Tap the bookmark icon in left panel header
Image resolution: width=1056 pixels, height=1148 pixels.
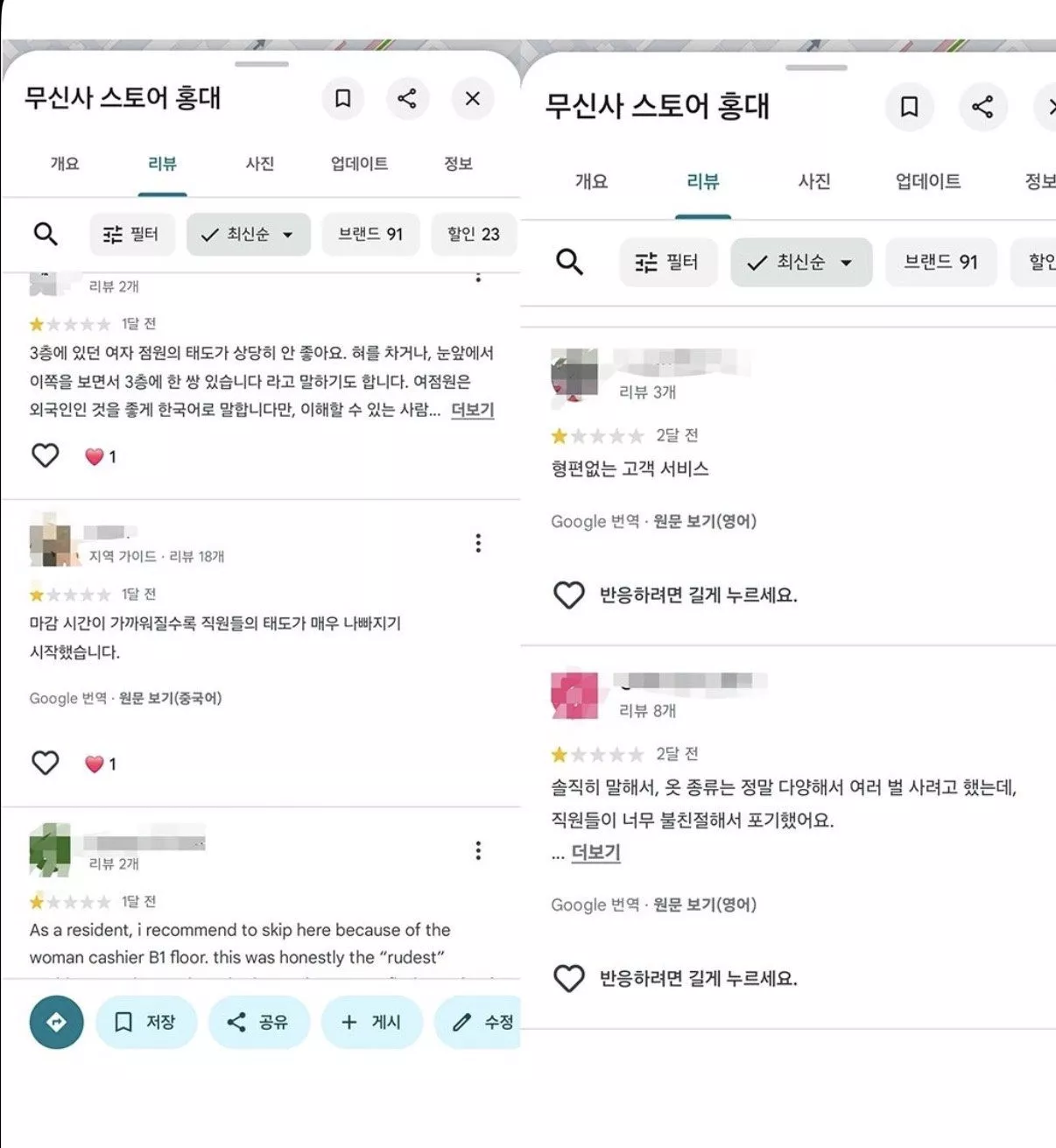343,98
